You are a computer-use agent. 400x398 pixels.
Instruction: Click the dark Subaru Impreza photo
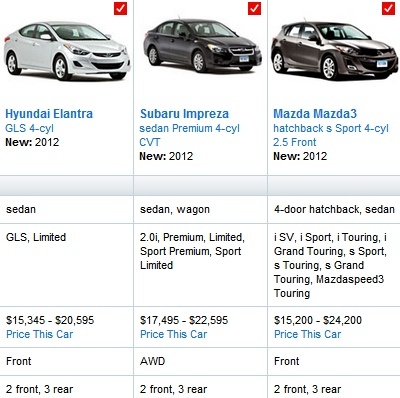pyautogui.click(x=201, y=45)
